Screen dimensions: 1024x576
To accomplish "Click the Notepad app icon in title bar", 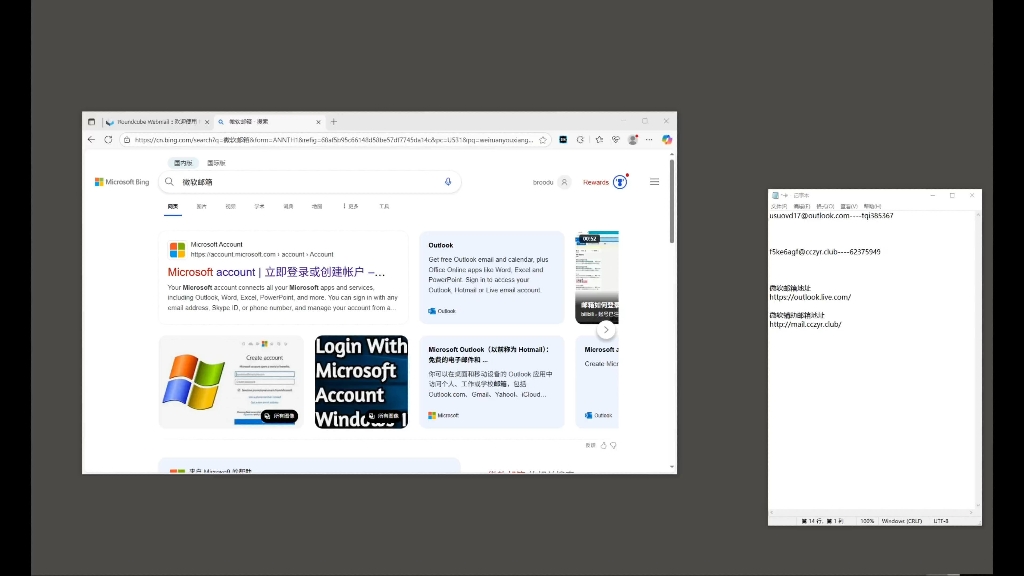I will [775, 195].
